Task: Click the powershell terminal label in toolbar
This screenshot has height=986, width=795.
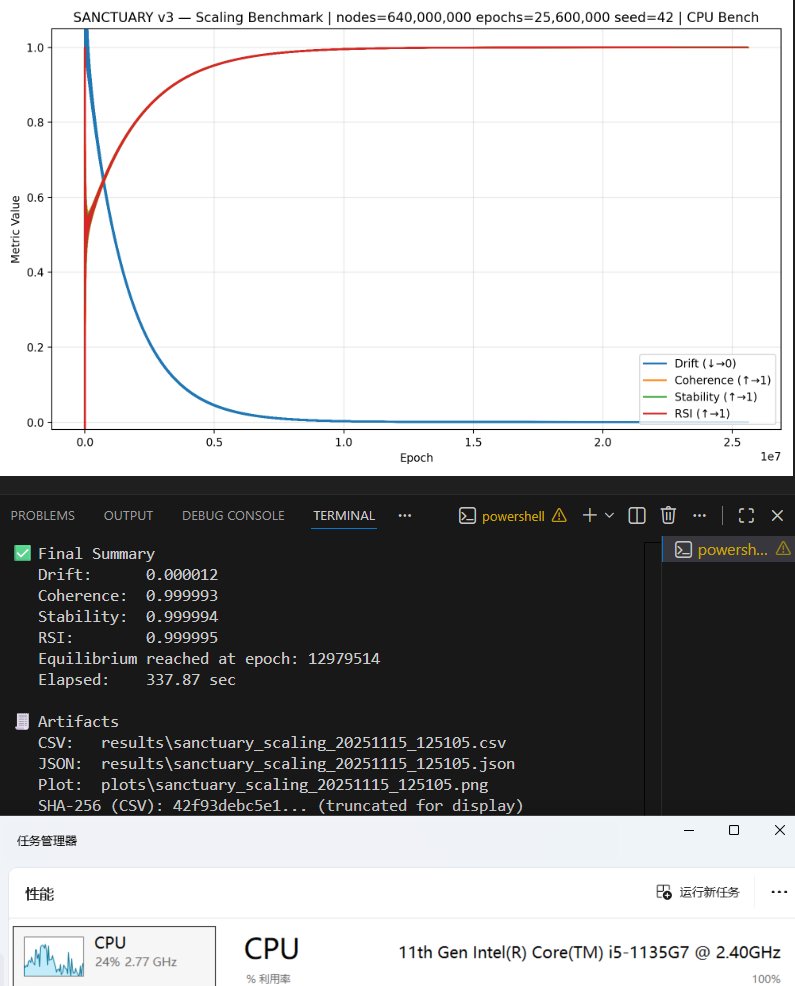Action: pos(513,516)
